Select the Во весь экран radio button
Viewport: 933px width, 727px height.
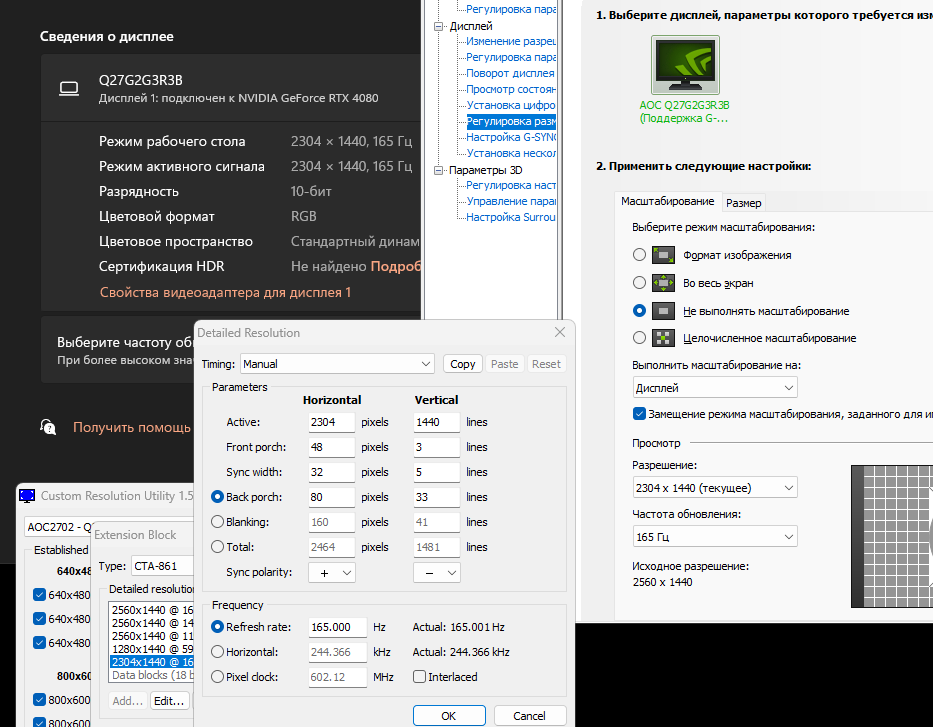click(639, 283)
